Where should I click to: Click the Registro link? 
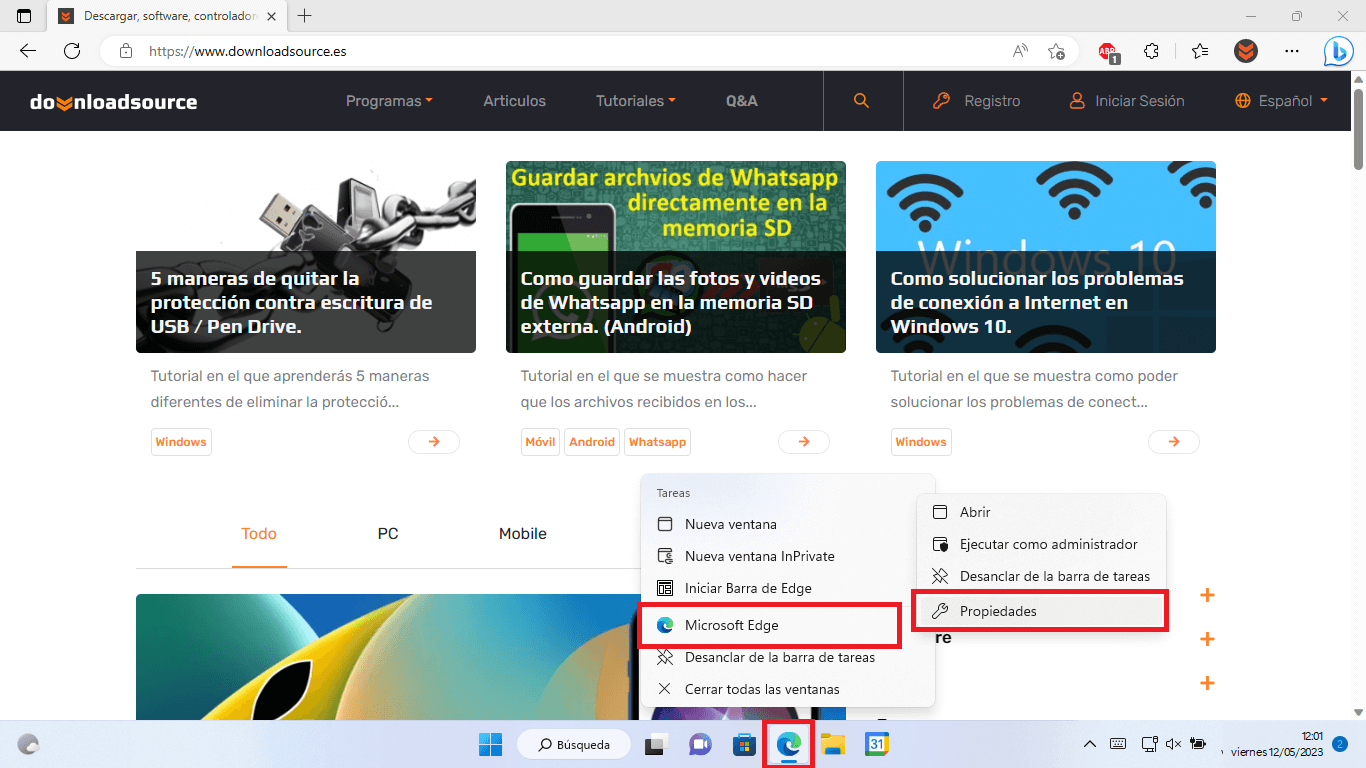click(x=976, y=101)
